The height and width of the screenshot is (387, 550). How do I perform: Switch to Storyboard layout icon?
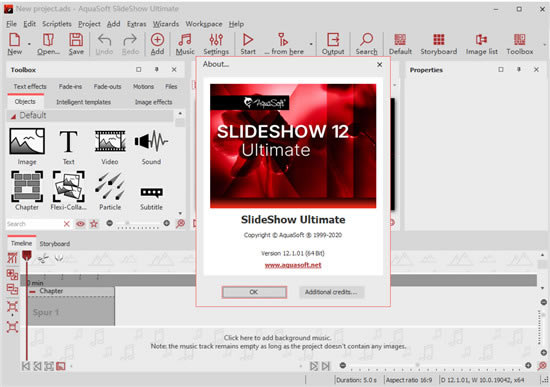438,44
